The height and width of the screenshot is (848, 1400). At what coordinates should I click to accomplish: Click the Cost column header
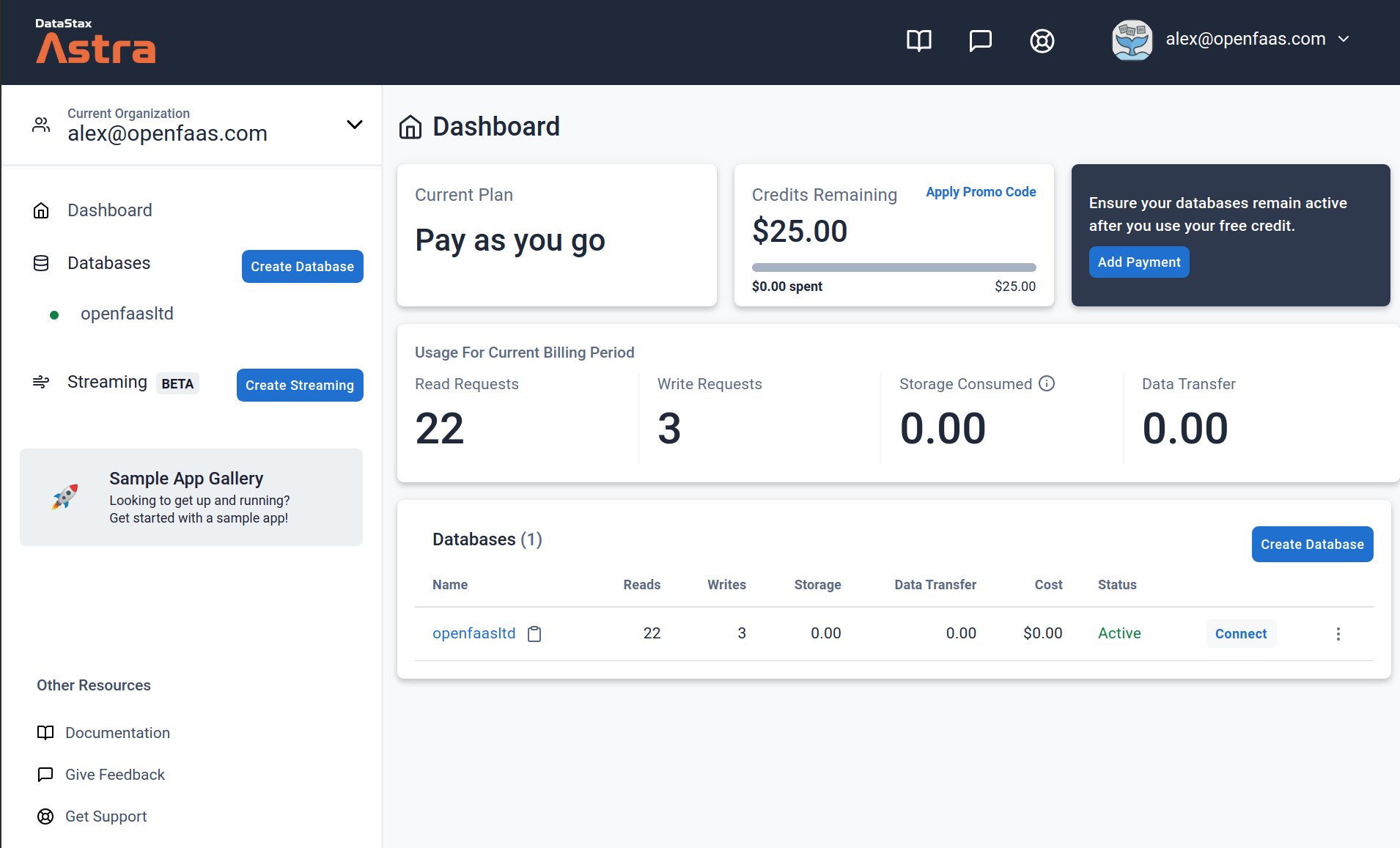click(x=1048, y=585)
